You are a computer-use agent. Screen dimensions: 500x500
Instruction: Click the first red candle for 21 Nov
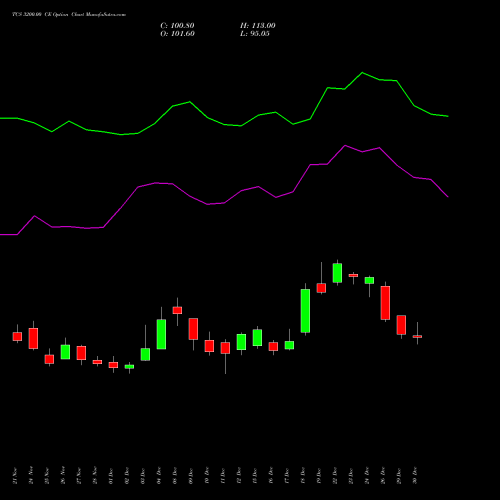point(17,336)
